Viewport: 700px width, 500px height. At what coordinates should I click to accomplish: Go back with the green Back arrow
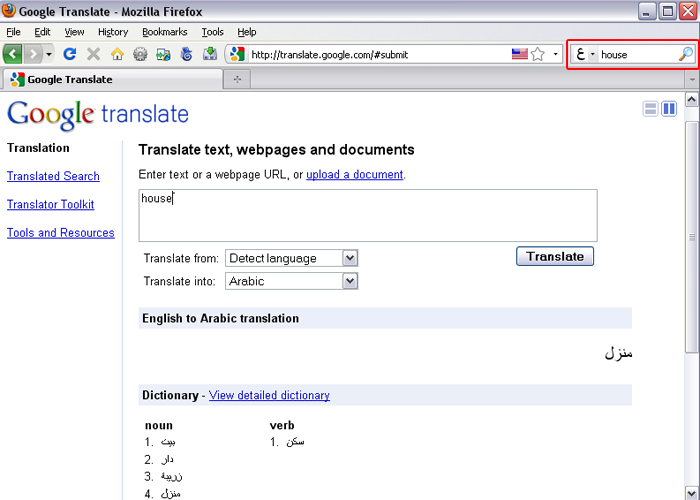pos(12,54)
